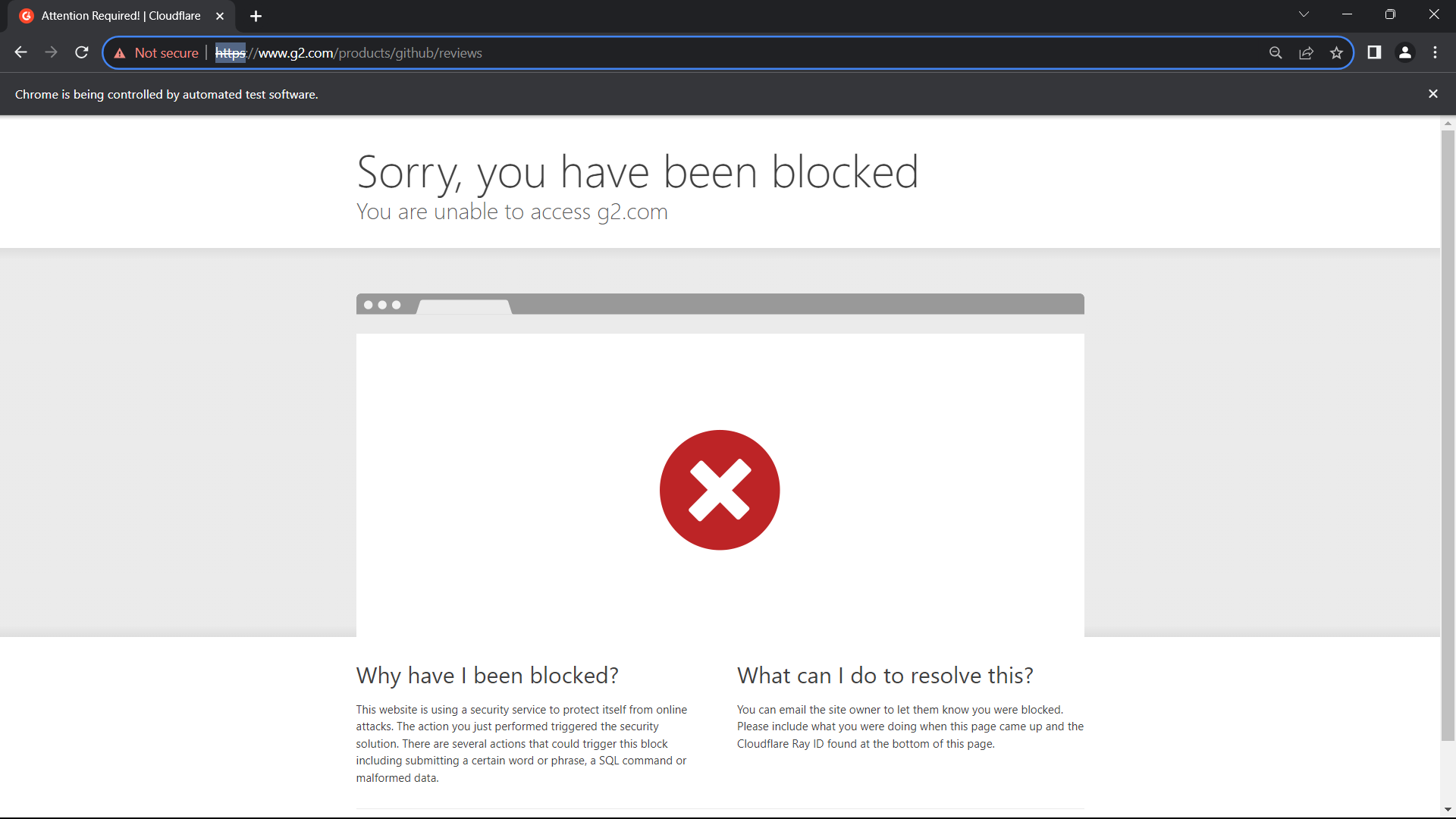Screen dimensions: 1456x819
Task: Toggle the browser side panel
Action: (1374, 52)
